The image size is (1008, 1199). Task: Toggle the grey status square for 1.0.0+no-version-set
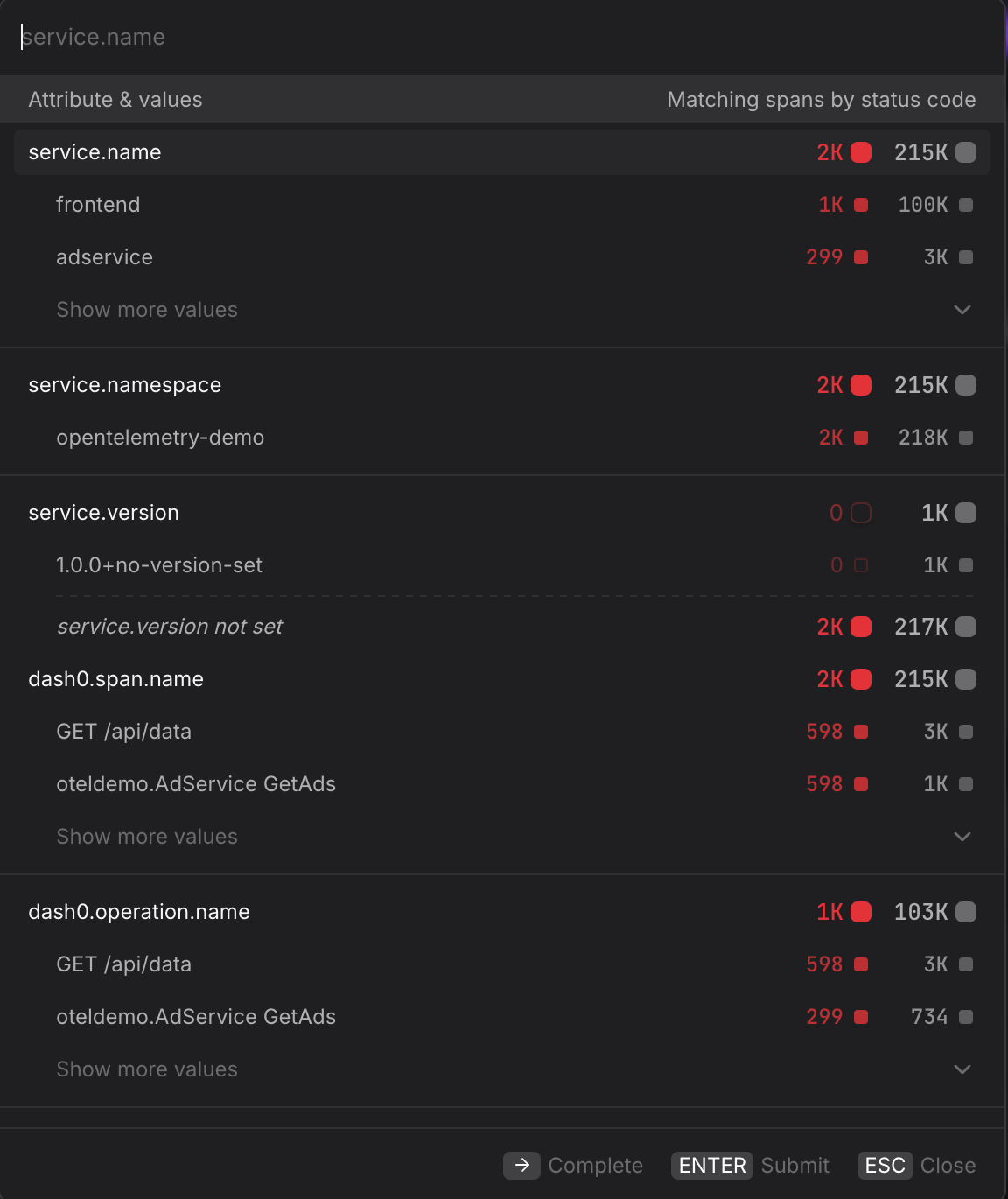tap(966, 565)
